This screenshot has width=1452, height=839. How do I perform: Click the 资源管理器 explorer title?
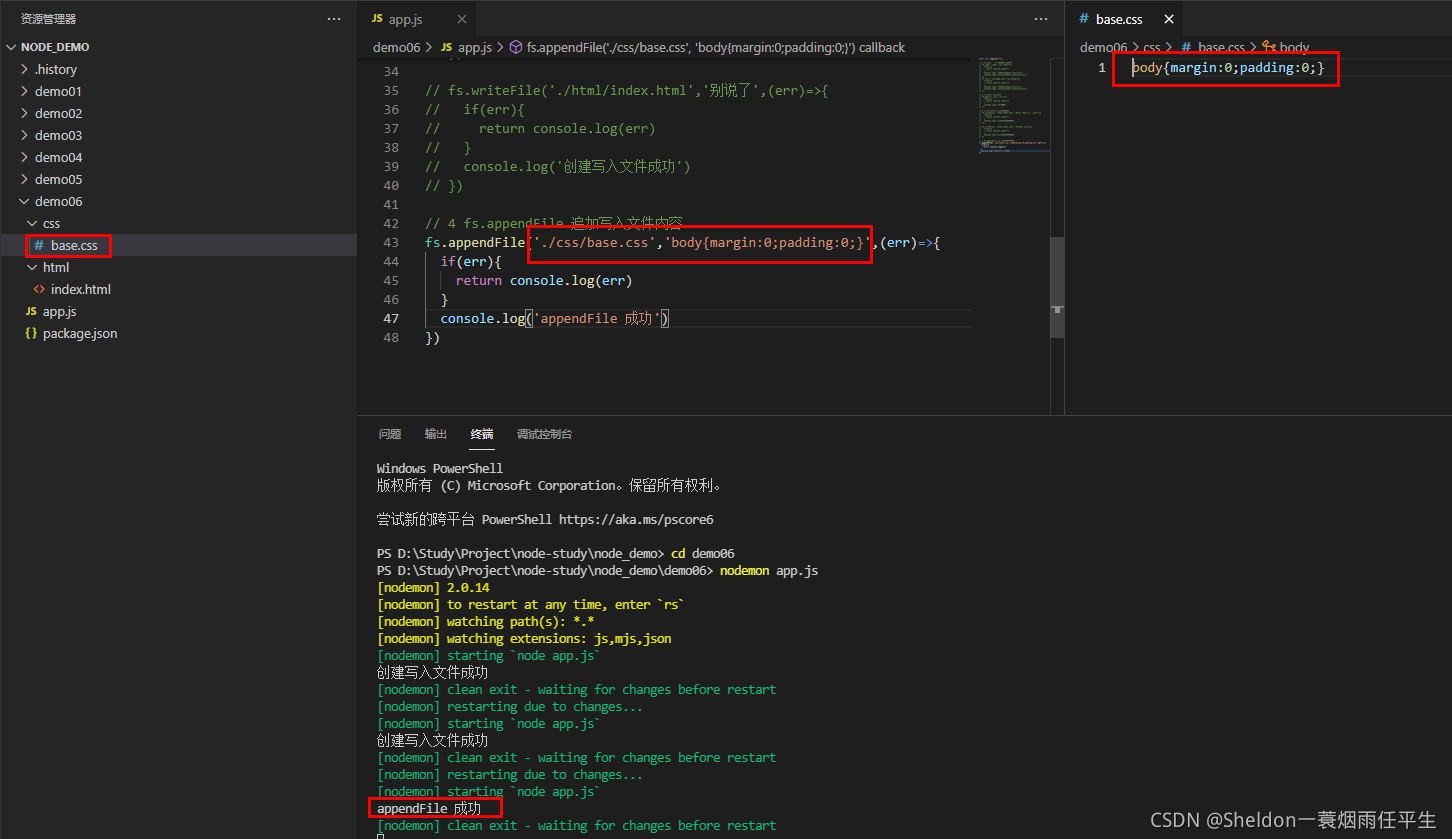[x=48, y=19]
